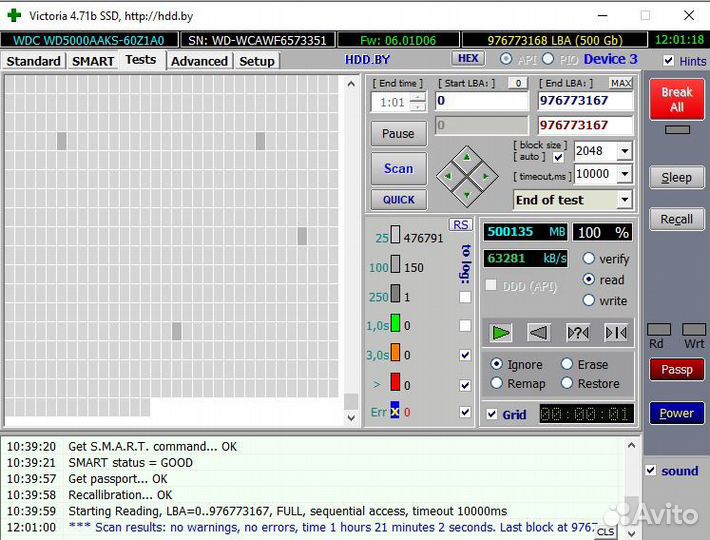The image size is (710, 540).
Task: Click the blue Err block marker
Action: click(x=395, y=410)
